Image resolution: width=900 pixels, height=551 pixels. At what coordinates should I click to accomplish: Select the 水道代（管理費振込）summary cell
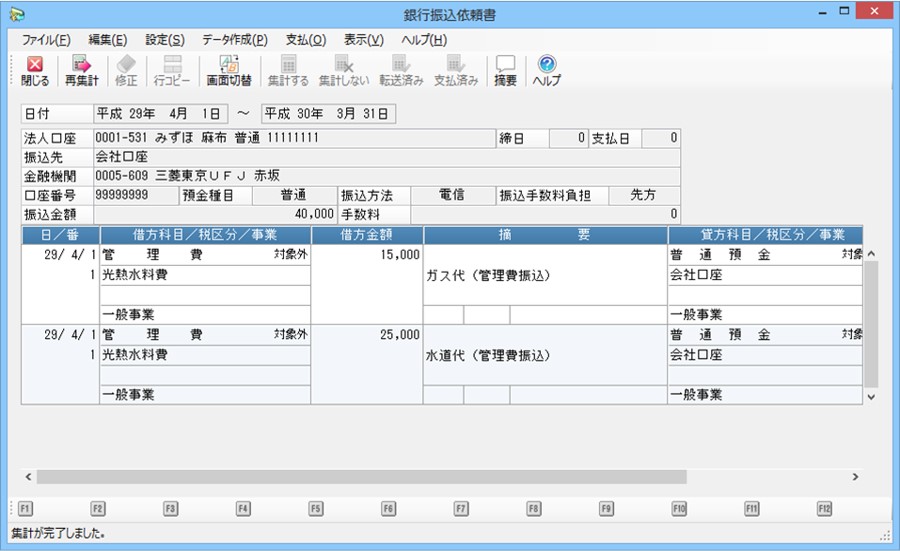545,355
